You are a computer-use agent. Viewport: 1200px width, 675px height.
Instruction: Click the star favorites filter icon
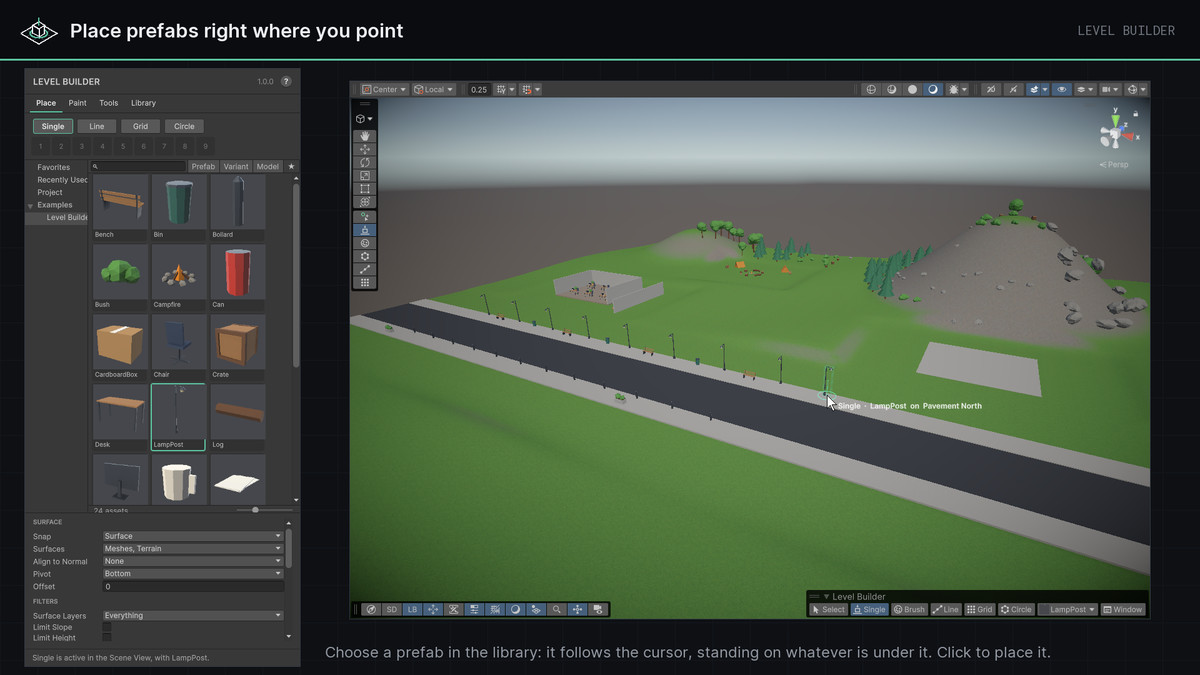tap(291, 166)
